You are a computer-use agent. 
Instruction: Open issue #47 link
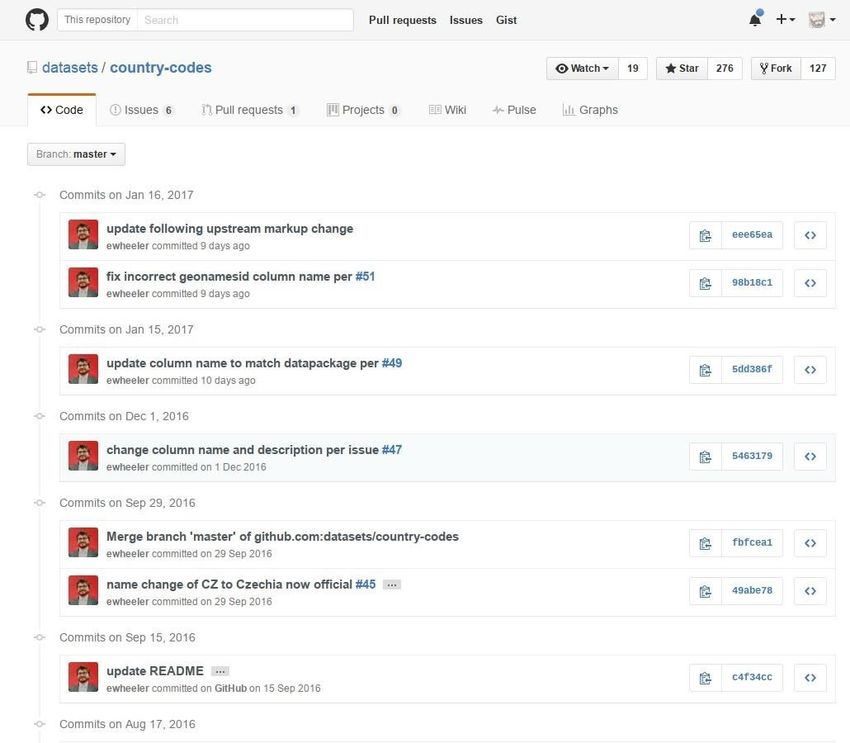(392, 450)
